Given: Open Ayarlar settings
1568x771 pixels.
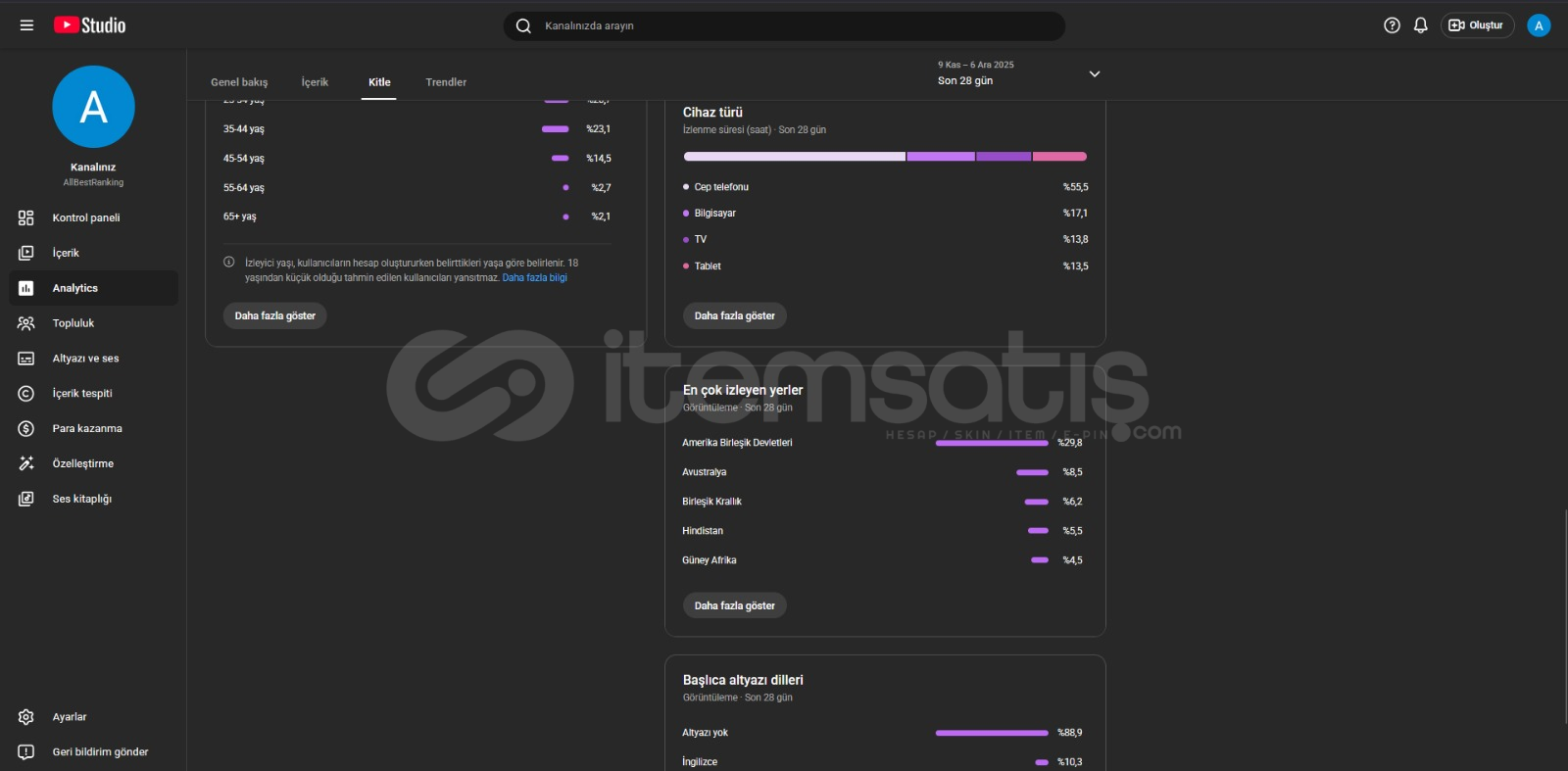Looking at the screenshot, I should 70,717.
